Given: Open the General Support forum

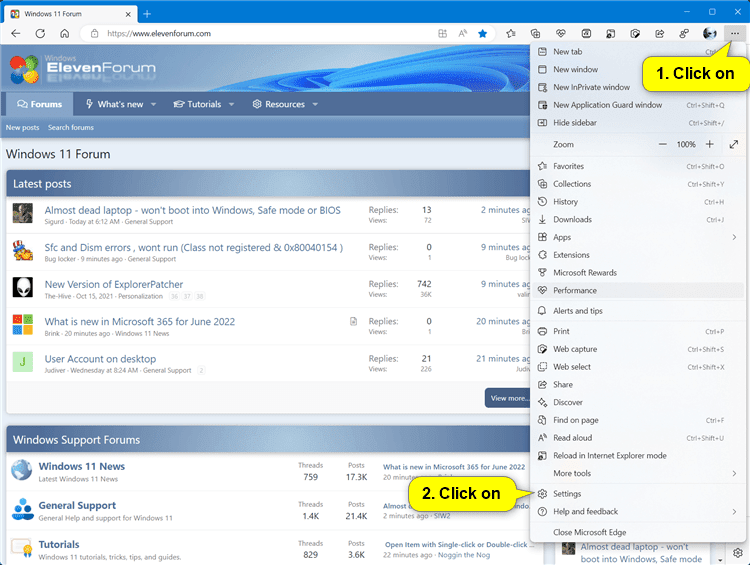Looking at the screenshot, I should (77, 505).
